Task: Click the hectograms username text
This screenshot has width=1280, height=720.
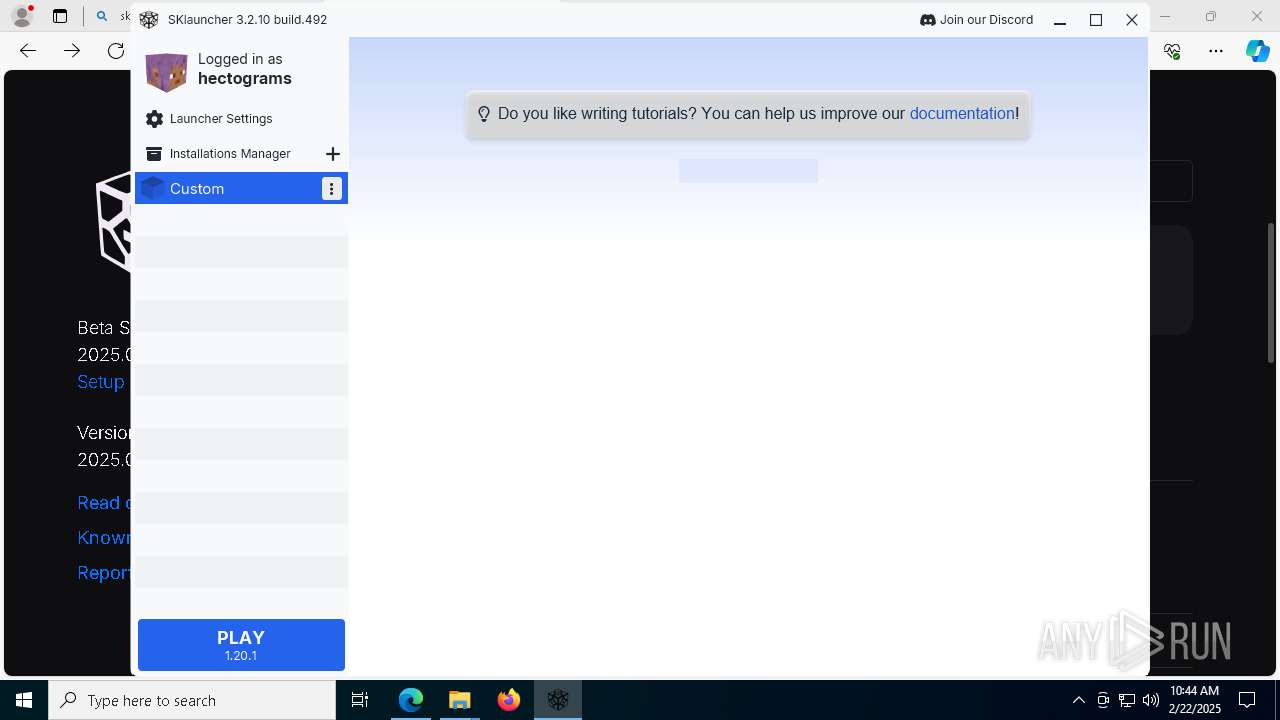Action: (x=245, y=79)
